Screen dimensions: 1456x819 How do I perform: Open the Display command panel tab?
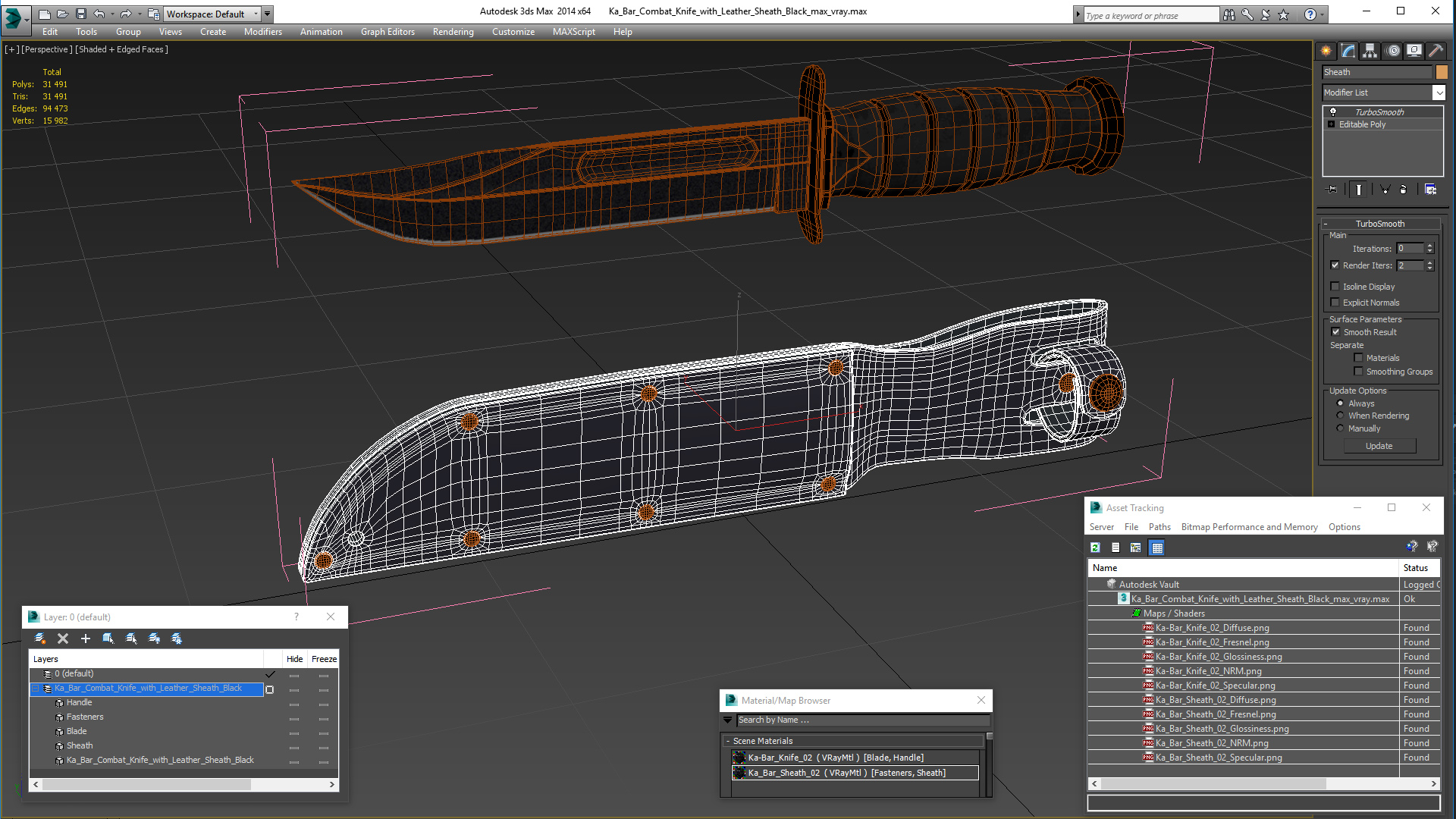[1414, 51]
